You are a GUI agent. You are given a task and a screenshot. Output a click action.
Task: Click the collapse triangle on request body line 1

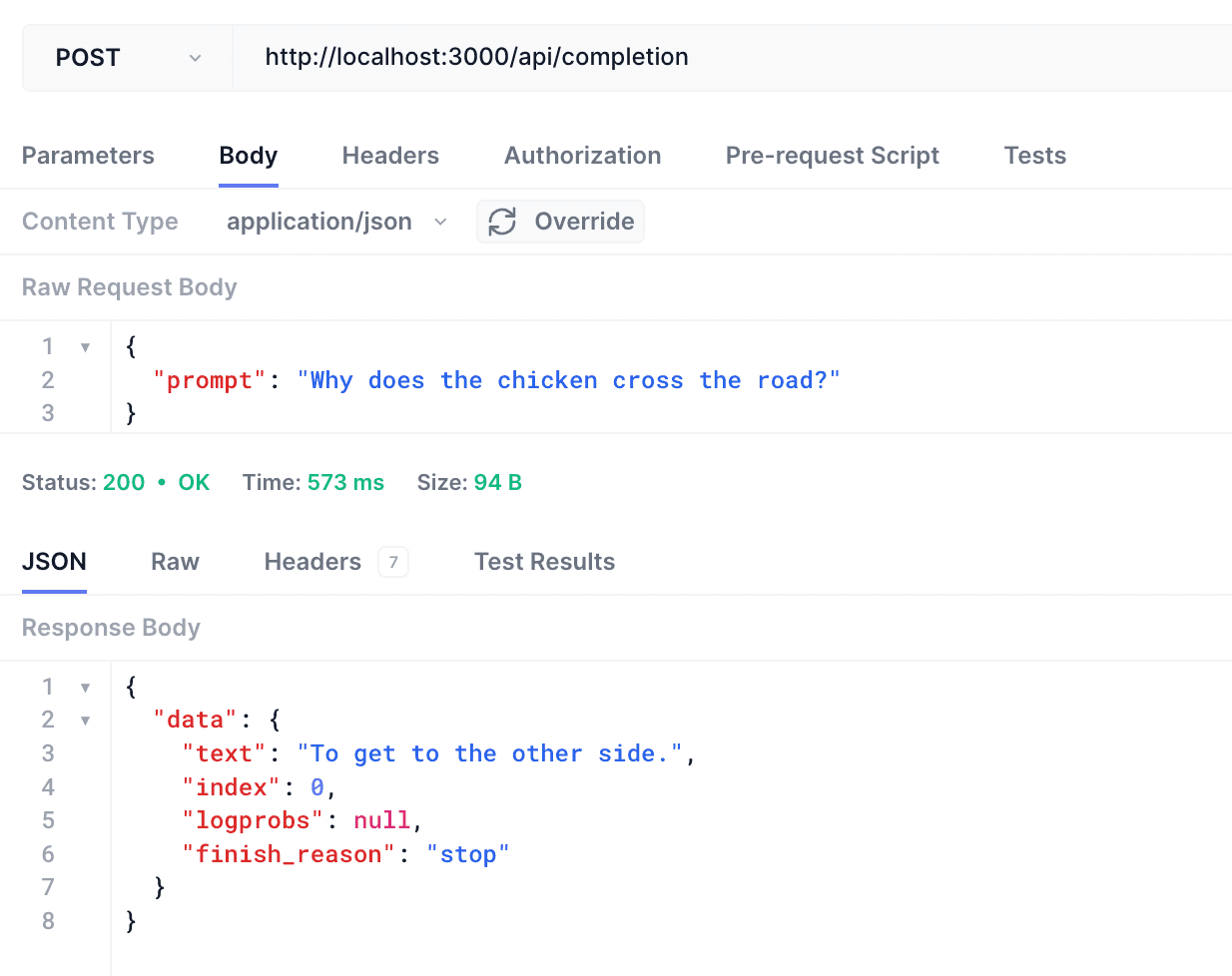coord(85,345)
